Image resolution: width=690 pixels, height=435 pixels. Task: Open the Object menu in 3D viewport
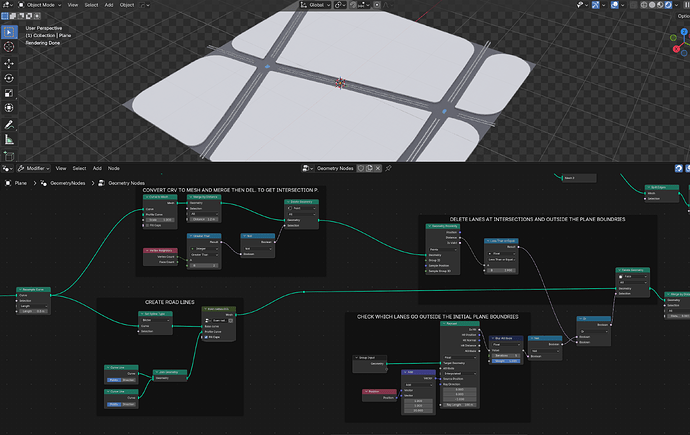(127, 5)
